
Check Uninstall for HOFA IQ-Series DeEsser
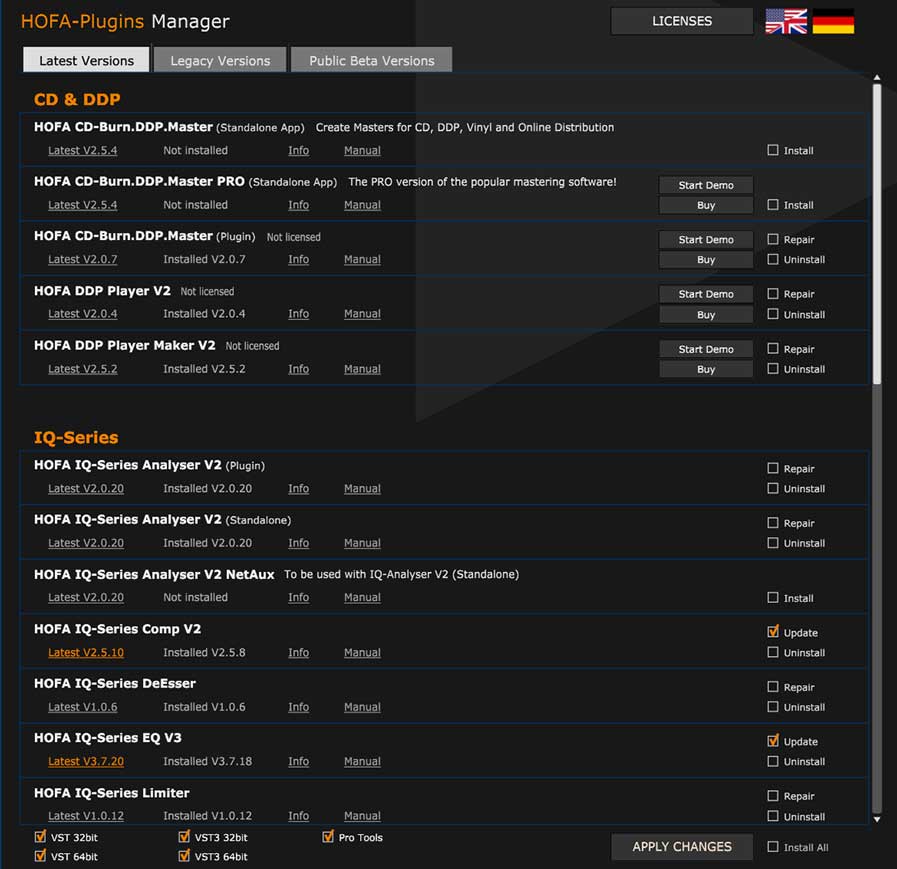[x=773, y=707]
